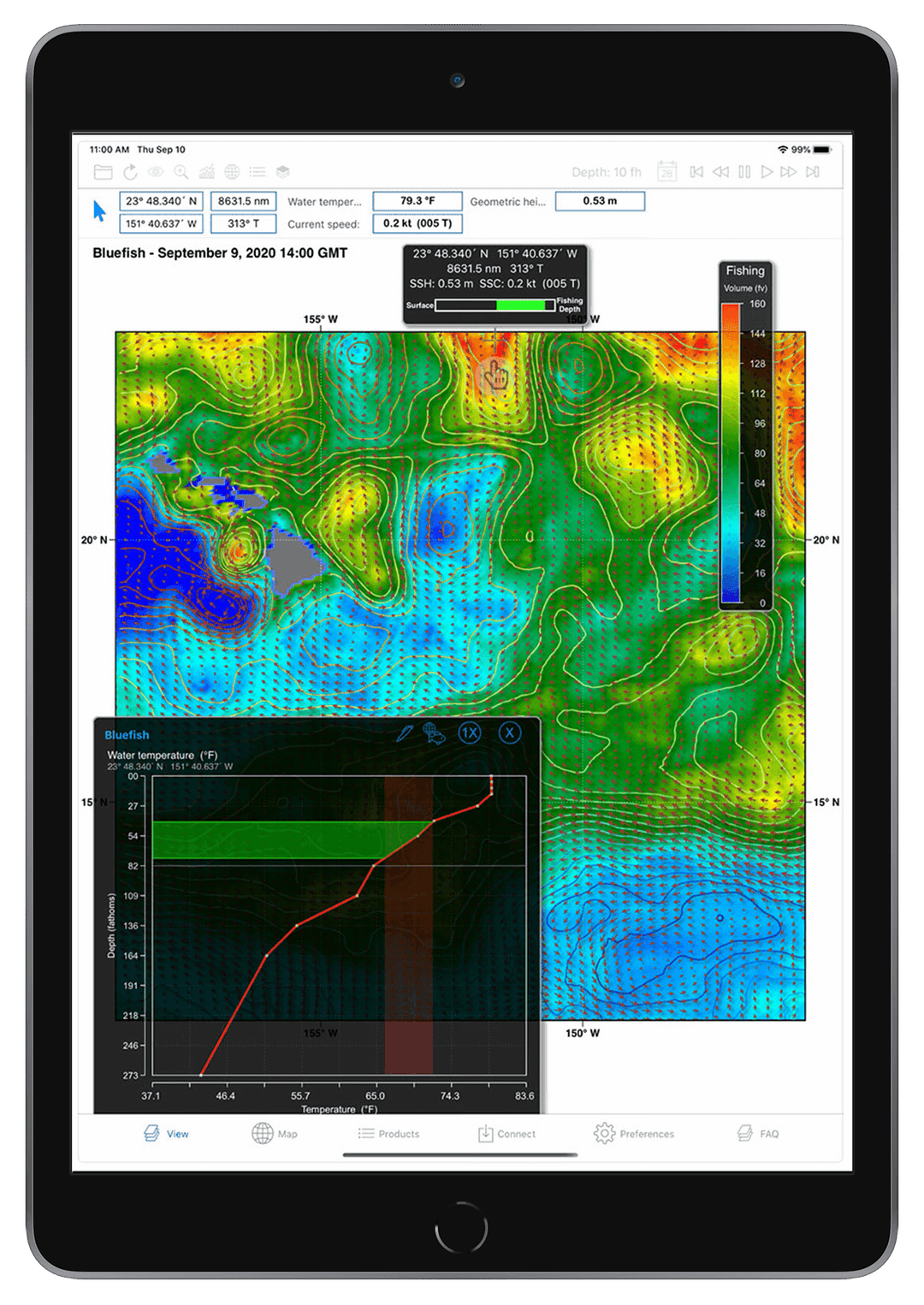This screenshot has width=924, height=1305.
Task: Open the stacked layers icon
Action: [283, 172]
